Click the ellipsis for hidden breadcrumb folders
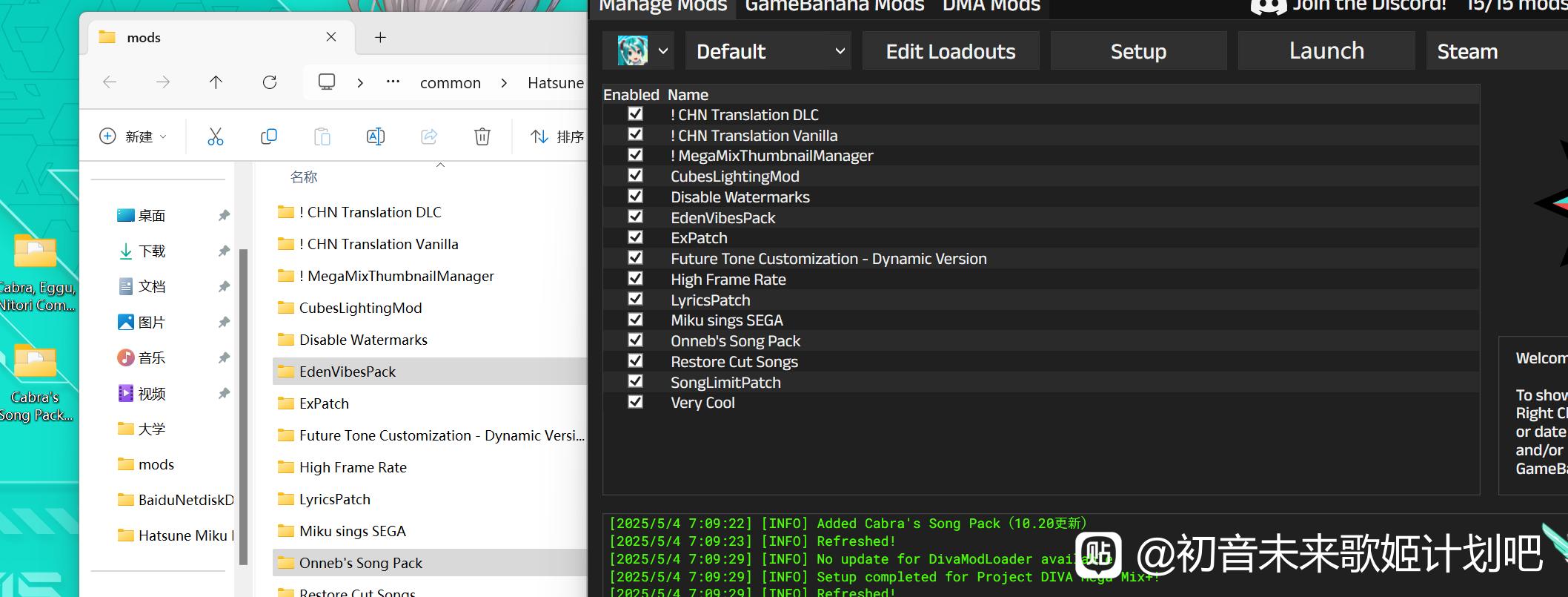 point(393,82)
